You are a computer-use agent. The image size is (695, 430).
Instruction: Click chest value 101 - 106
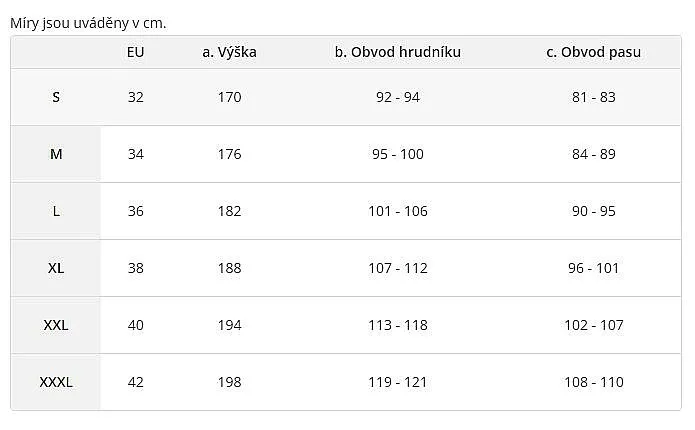point(398,211)
